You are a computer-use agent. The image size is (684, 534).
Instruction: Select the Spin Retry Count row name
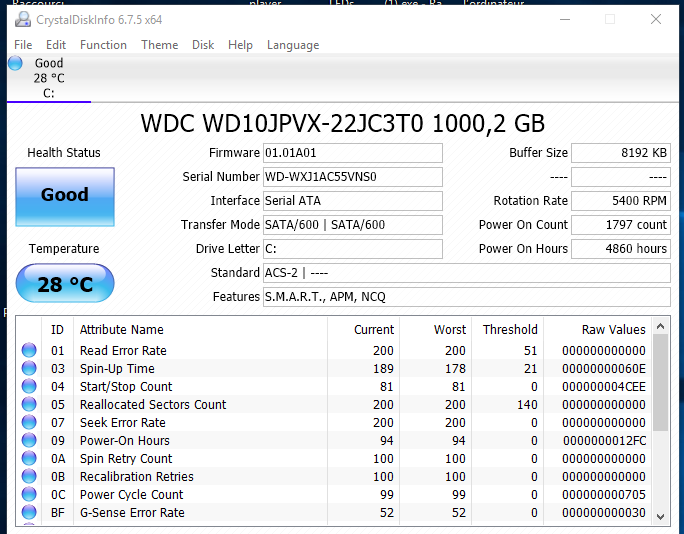point(126,458)
